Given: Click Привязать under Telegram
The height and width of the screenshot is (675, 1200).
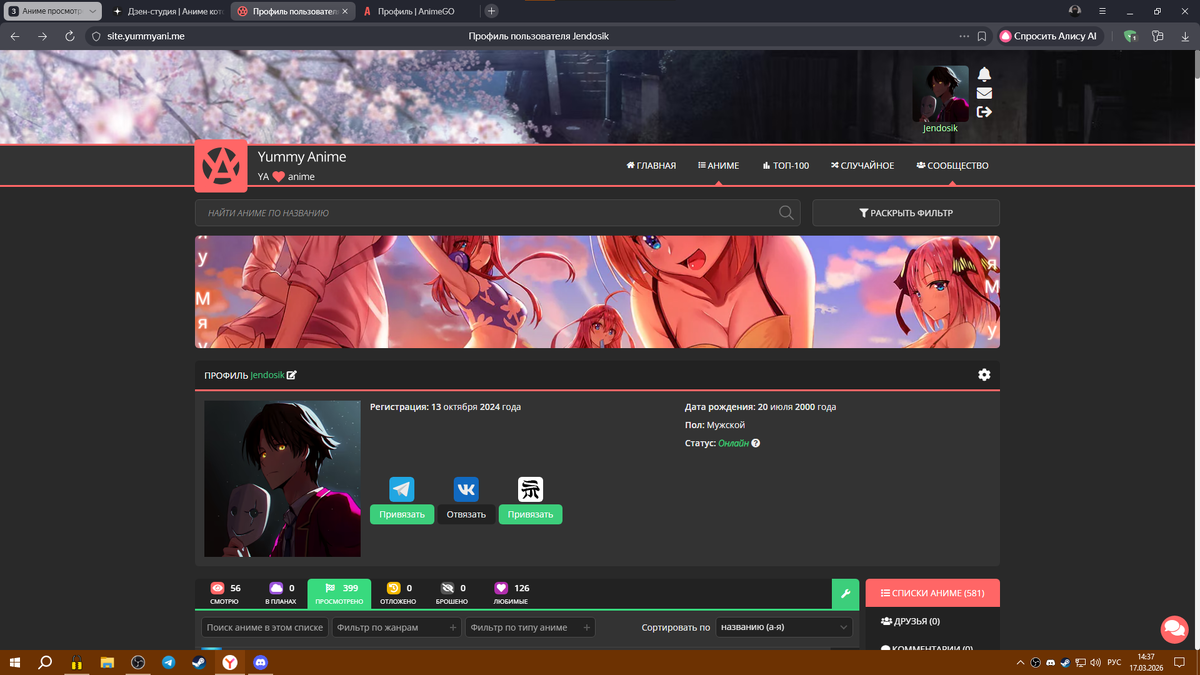Looking at the screenshot, I should click(402, 514).
